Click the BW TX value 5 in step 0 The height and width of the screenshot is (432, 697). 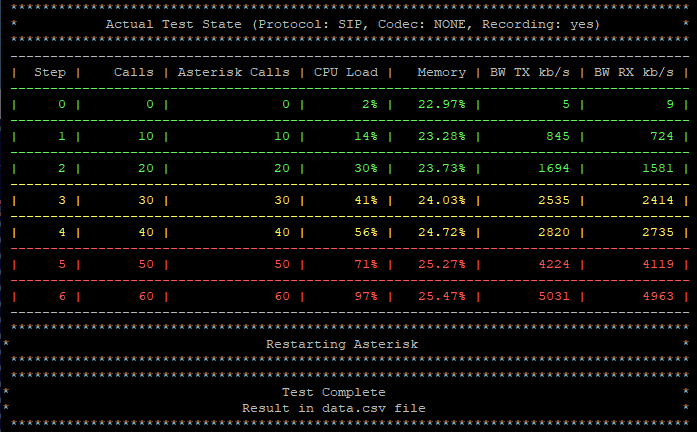click(x=566, y=104)
